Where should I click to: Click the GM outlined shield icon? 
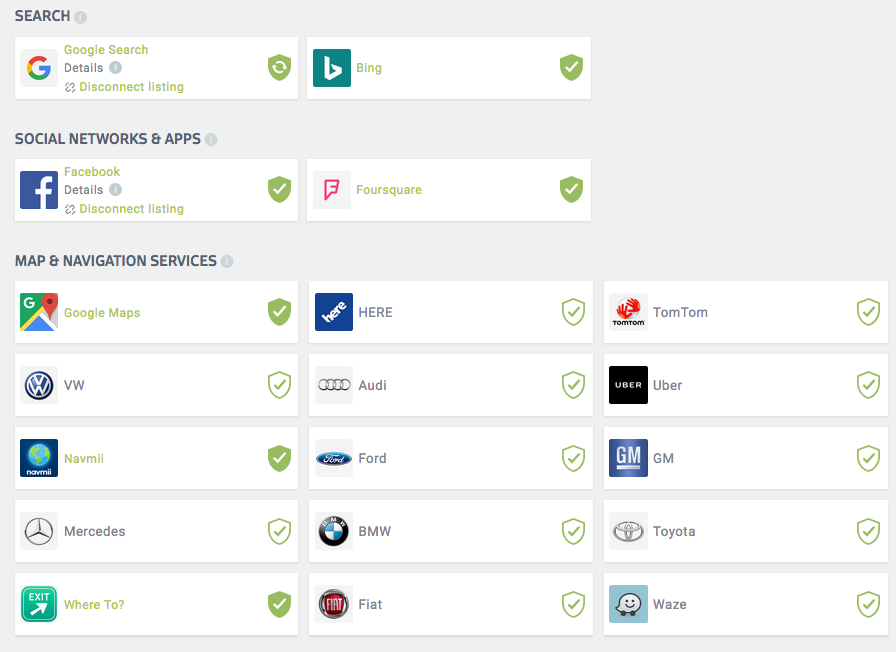[x=869, y=458]
